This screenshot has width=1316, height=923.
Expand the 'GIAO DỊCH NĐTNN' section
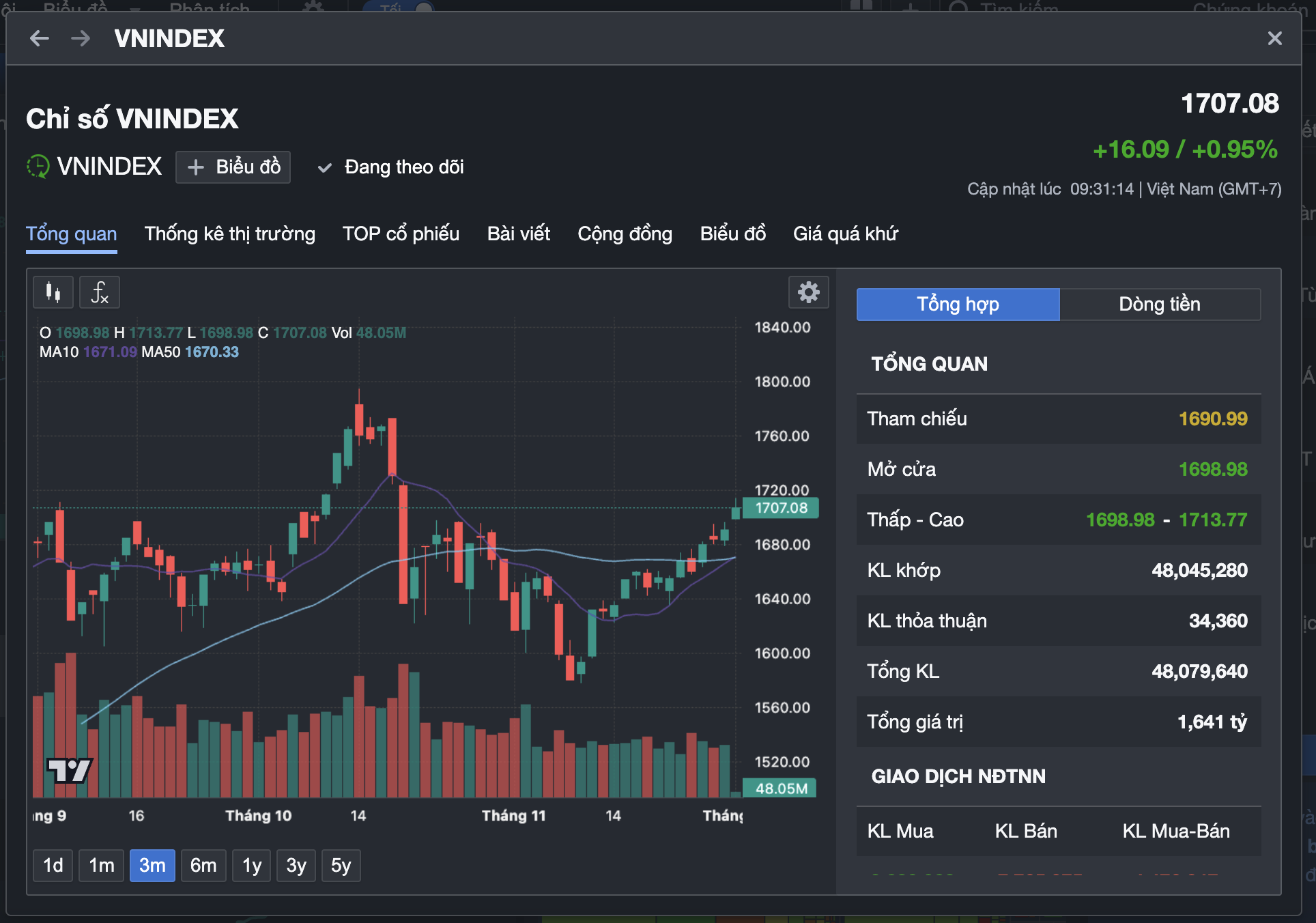(x=958, y=776)
